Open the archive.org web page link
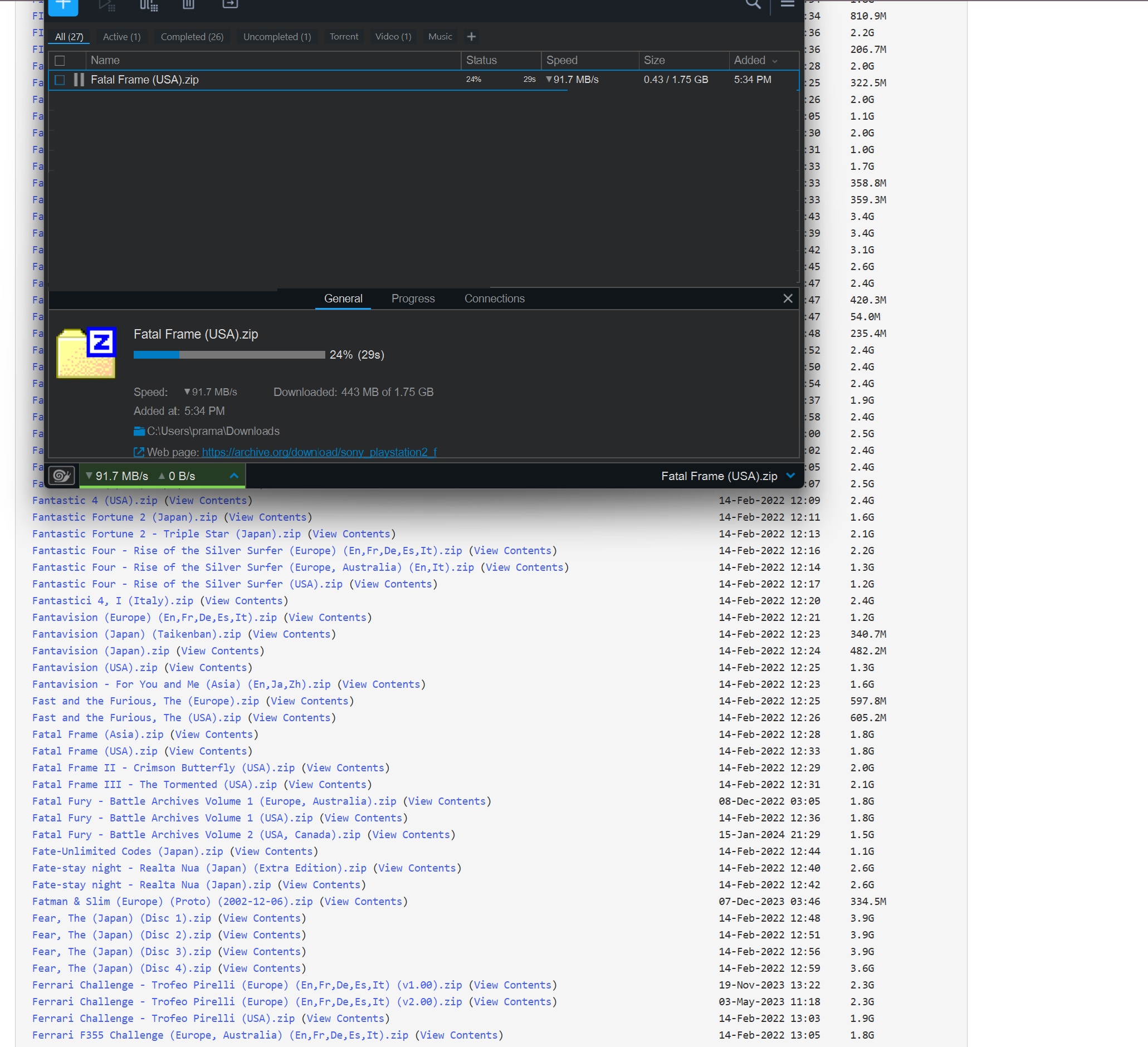 319,452
